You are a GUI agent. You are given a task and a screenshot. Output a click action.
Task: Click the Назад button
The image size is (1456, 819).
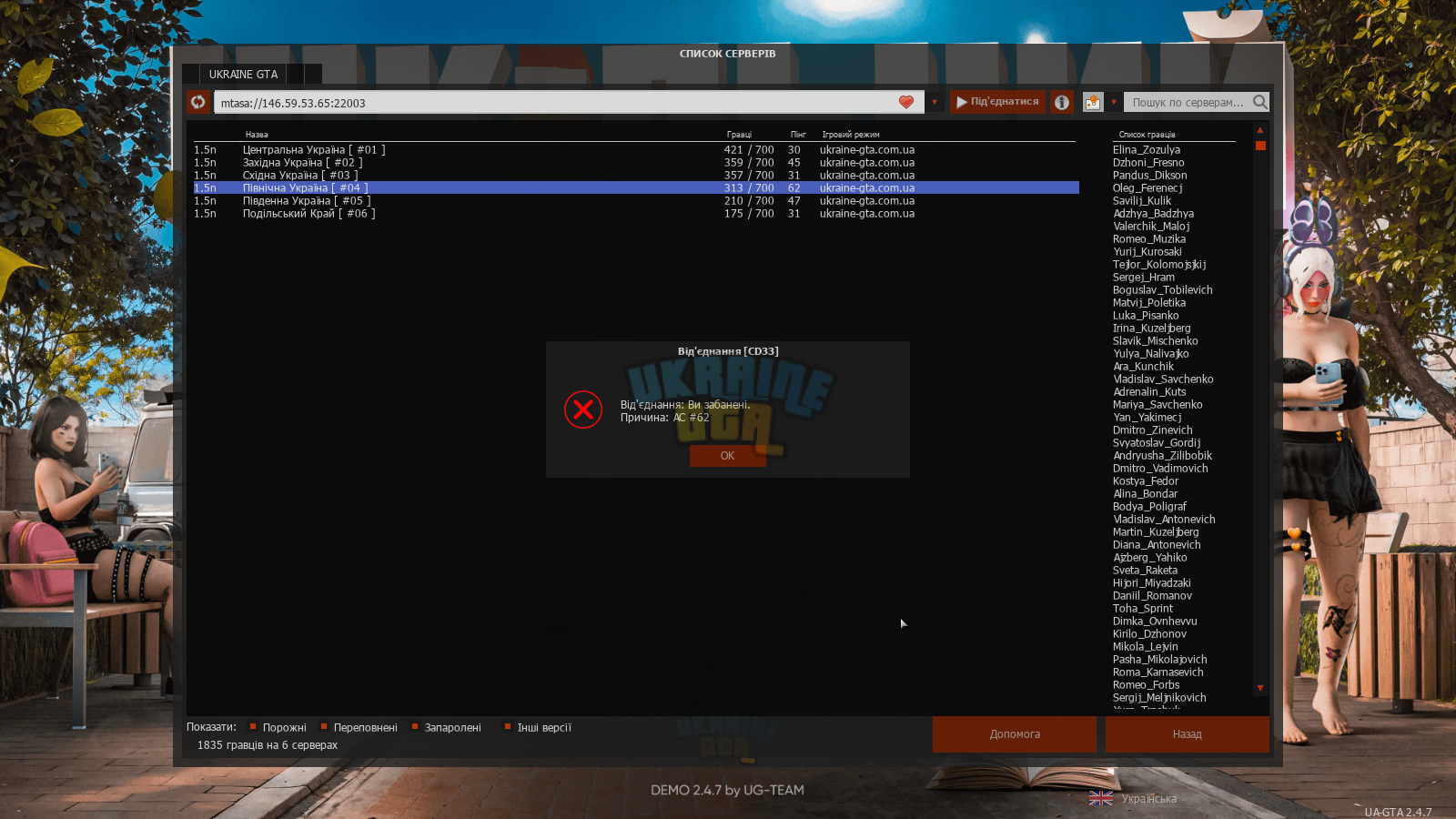(x=1187, y=734)
